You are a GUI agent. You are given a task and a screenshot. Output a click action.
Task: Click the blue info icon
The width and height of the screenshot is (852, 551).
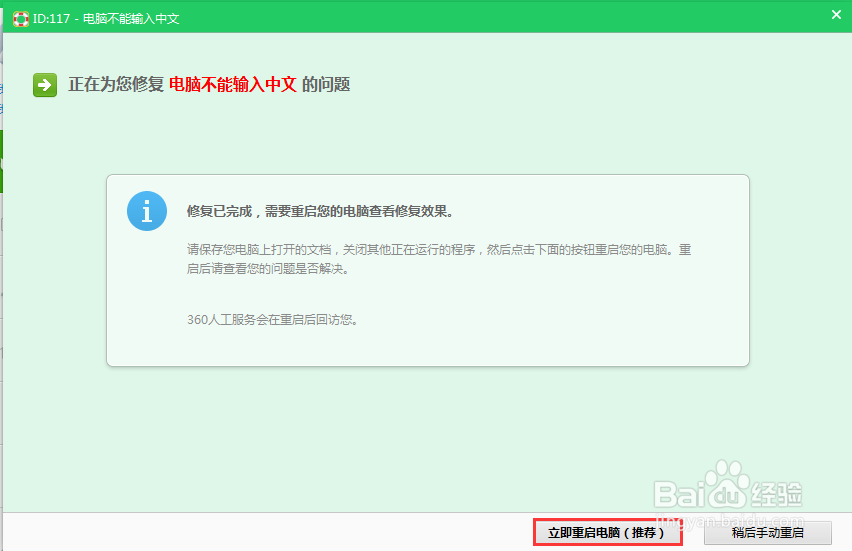147,211
